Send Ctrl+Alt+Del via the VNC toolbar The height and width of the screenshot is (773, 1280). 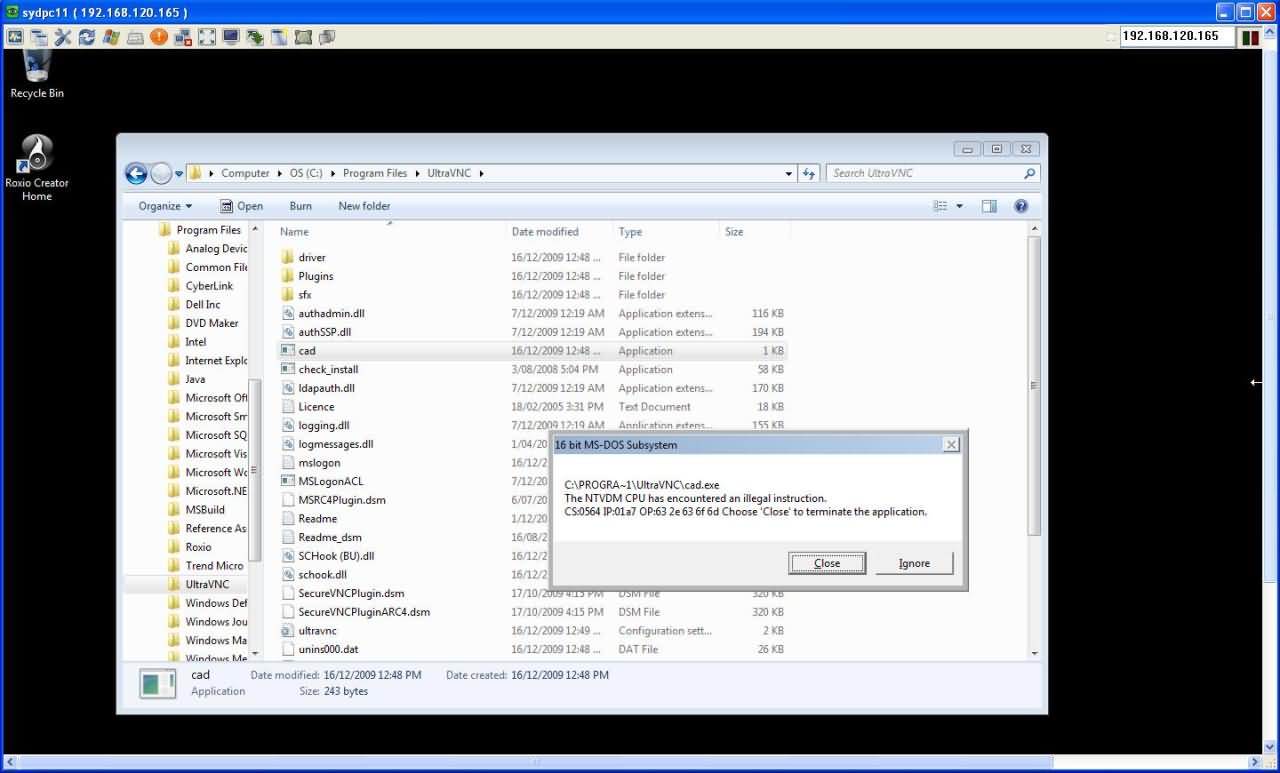15,37
